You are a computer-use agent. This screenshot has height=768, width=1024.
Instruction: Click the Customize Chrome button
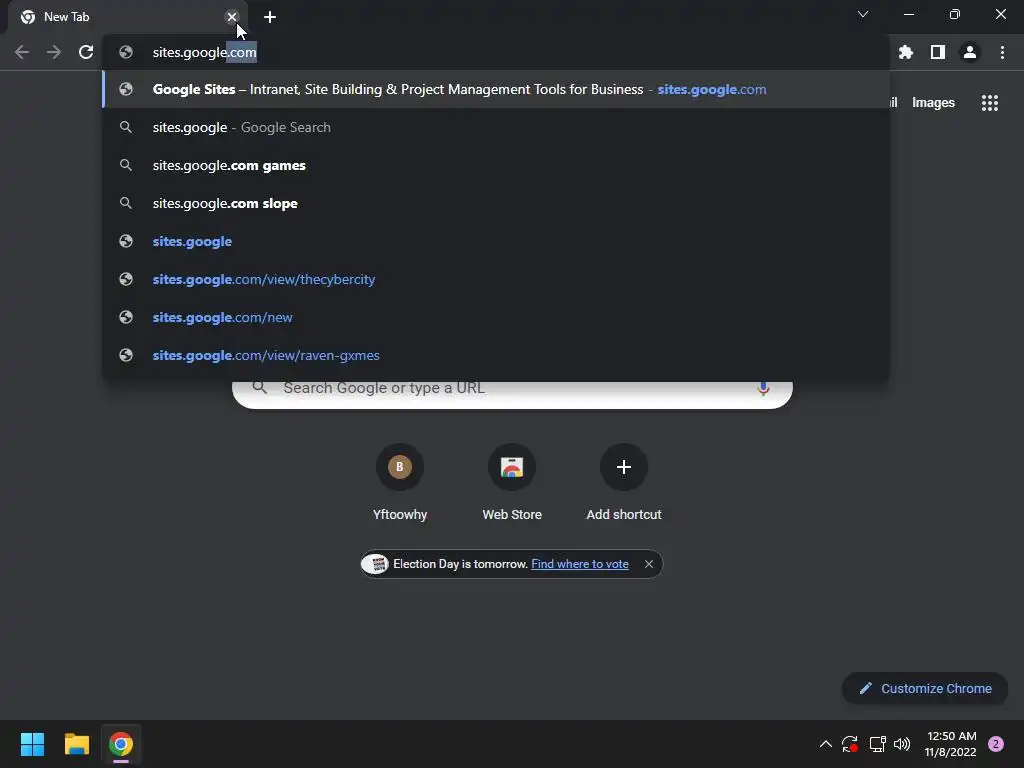[x=925, y=688]
